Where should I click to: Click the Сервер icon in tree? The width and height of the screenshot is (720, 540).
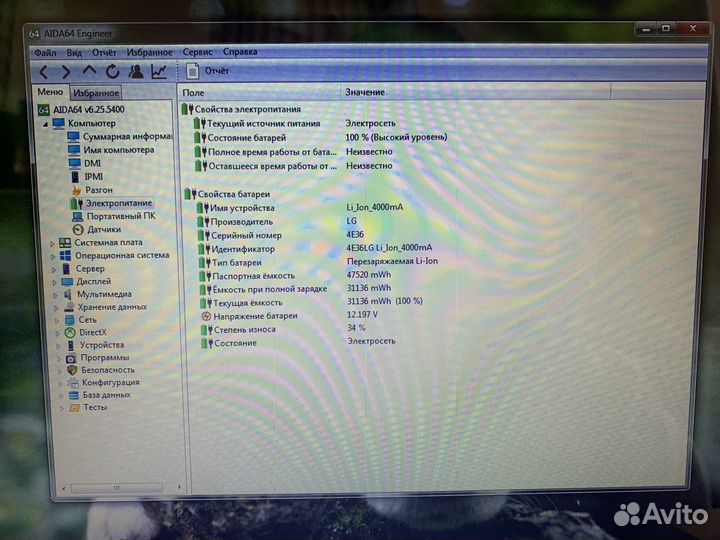66,269
